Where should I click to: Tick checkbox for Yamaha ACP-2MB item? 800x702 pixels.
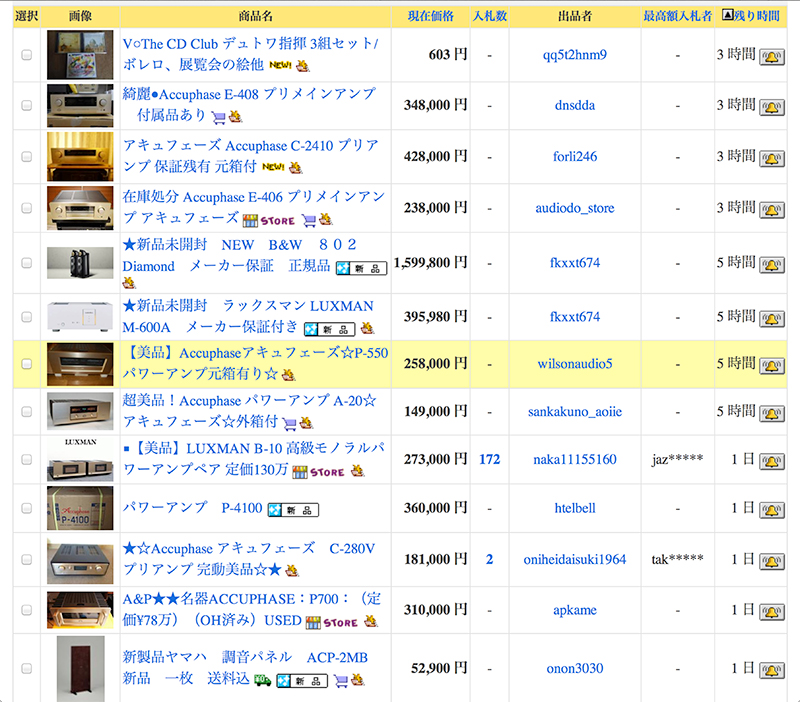tap(27, 668)
